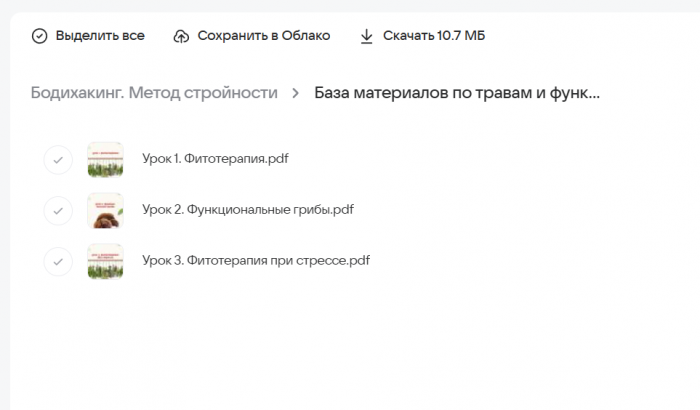Open the file name Урок 3. Фитотерапия при стрессе.pdf
This screenshot has height=410, width=700.
point(256,261)
